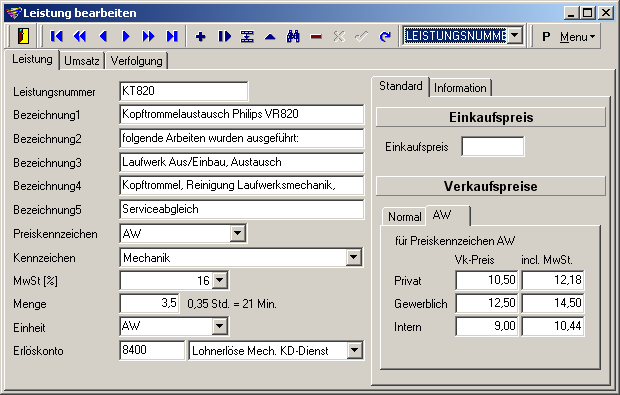Click the blue up triangle icon
Screen dimensions: 620x395
coord(270,37)
